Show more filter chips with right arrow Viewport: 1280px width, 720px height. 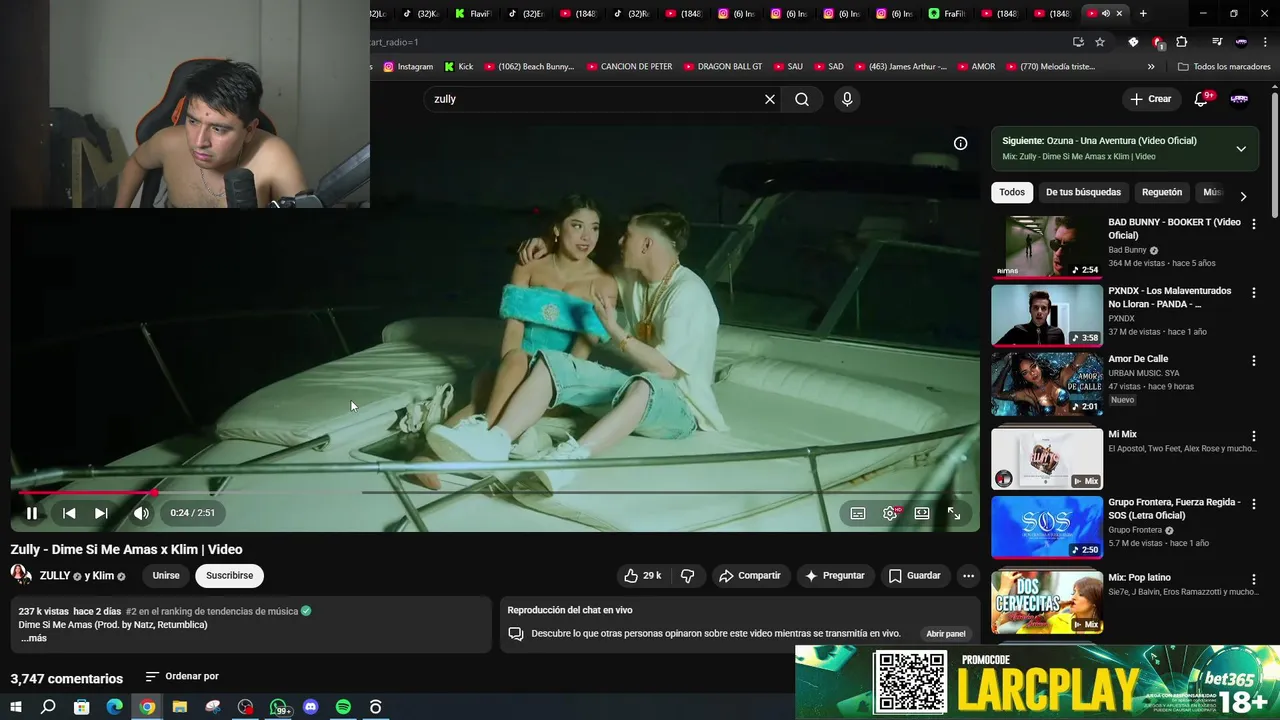[1243, 196]
